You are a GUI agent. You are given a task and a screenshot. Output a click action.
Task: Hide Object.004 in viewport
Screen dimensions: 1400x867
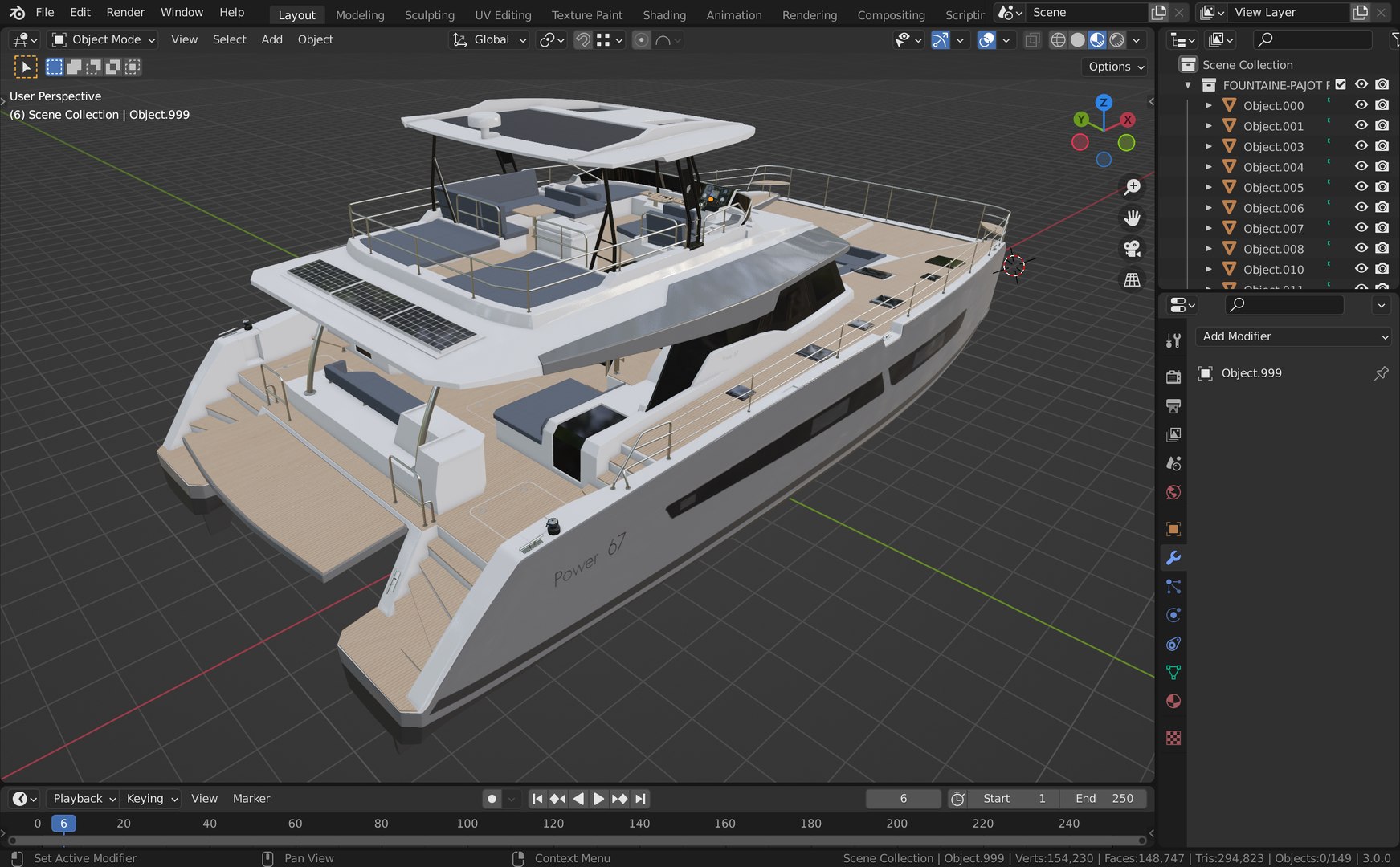pyautogui.click(x=1361, y=166)
